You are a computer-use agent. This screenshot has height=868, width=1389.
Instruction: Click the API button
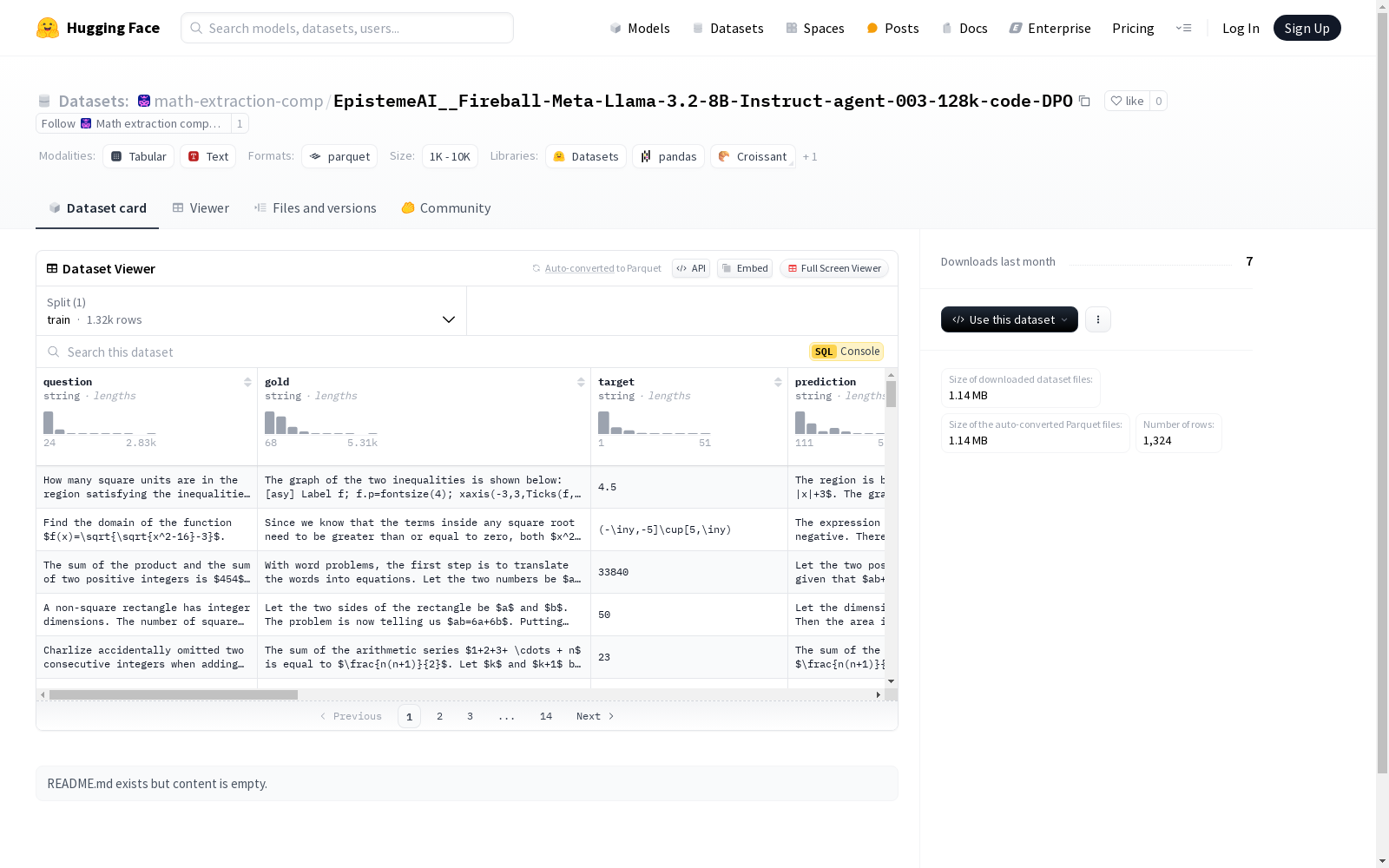coord(691,268)
